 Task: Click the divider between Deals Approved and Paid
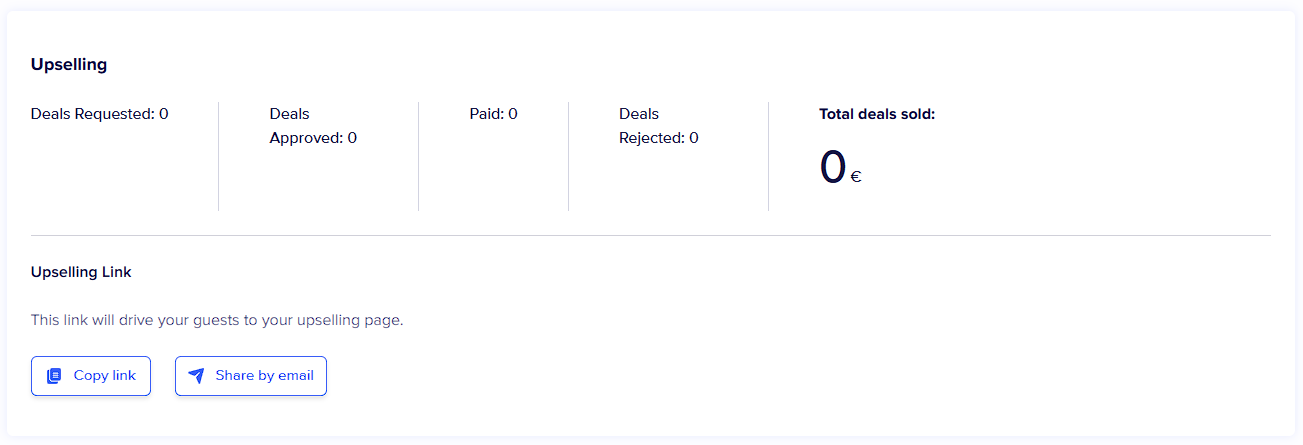tap(418, 156)
